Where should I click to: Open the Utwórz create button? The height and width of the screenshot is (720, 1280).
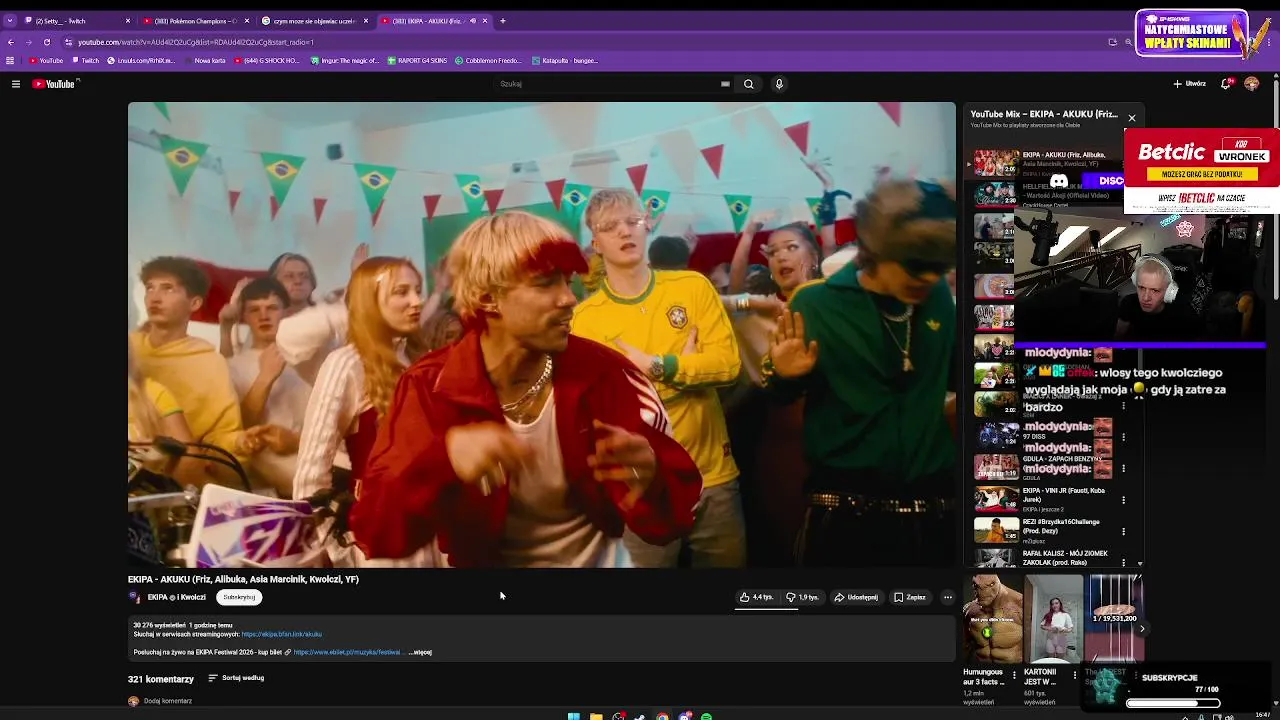point(1190,84)
